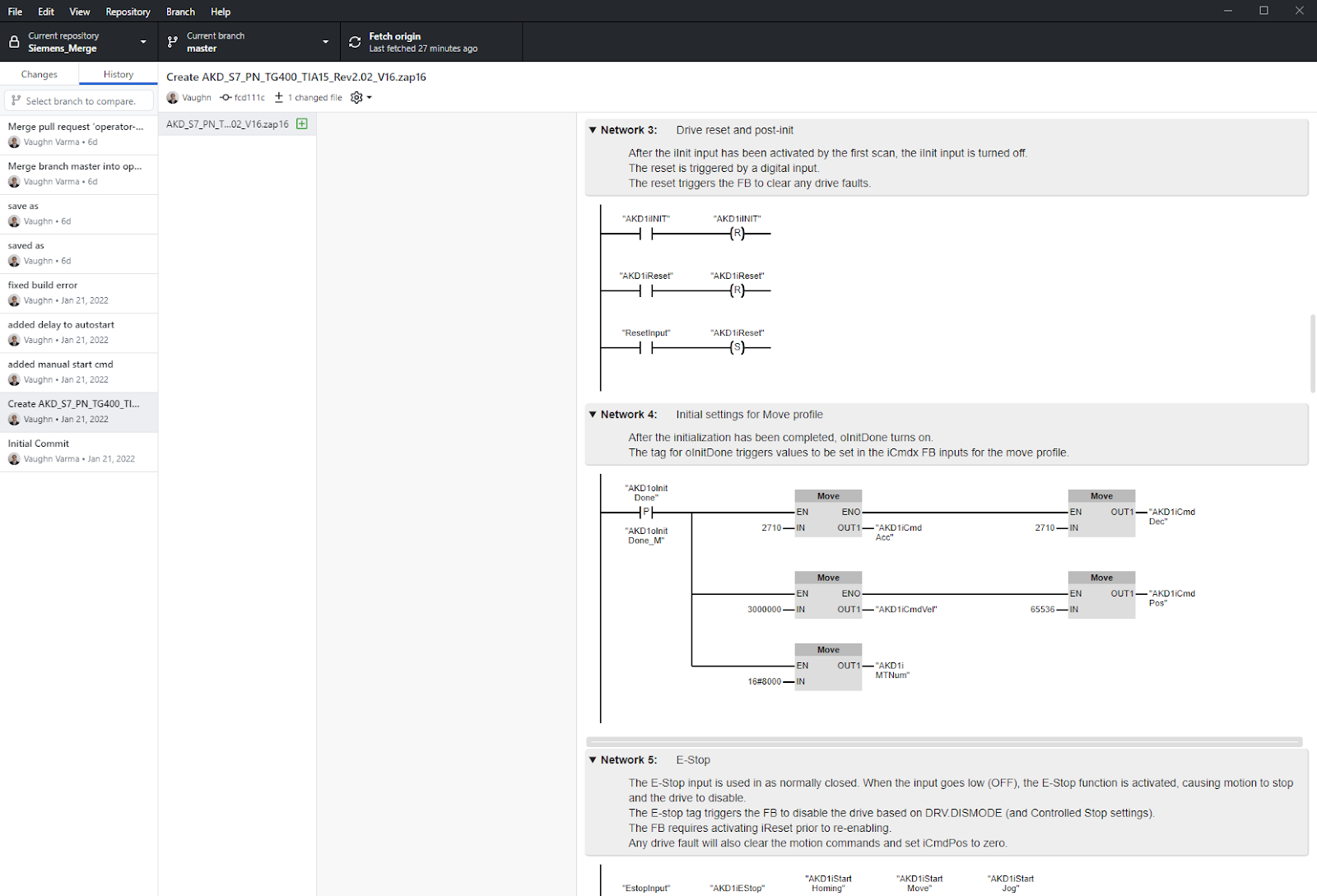This screenshot has width=1317, height=896.
Task: Click the 'Select branch to compare' field
Action: (79, 100)
